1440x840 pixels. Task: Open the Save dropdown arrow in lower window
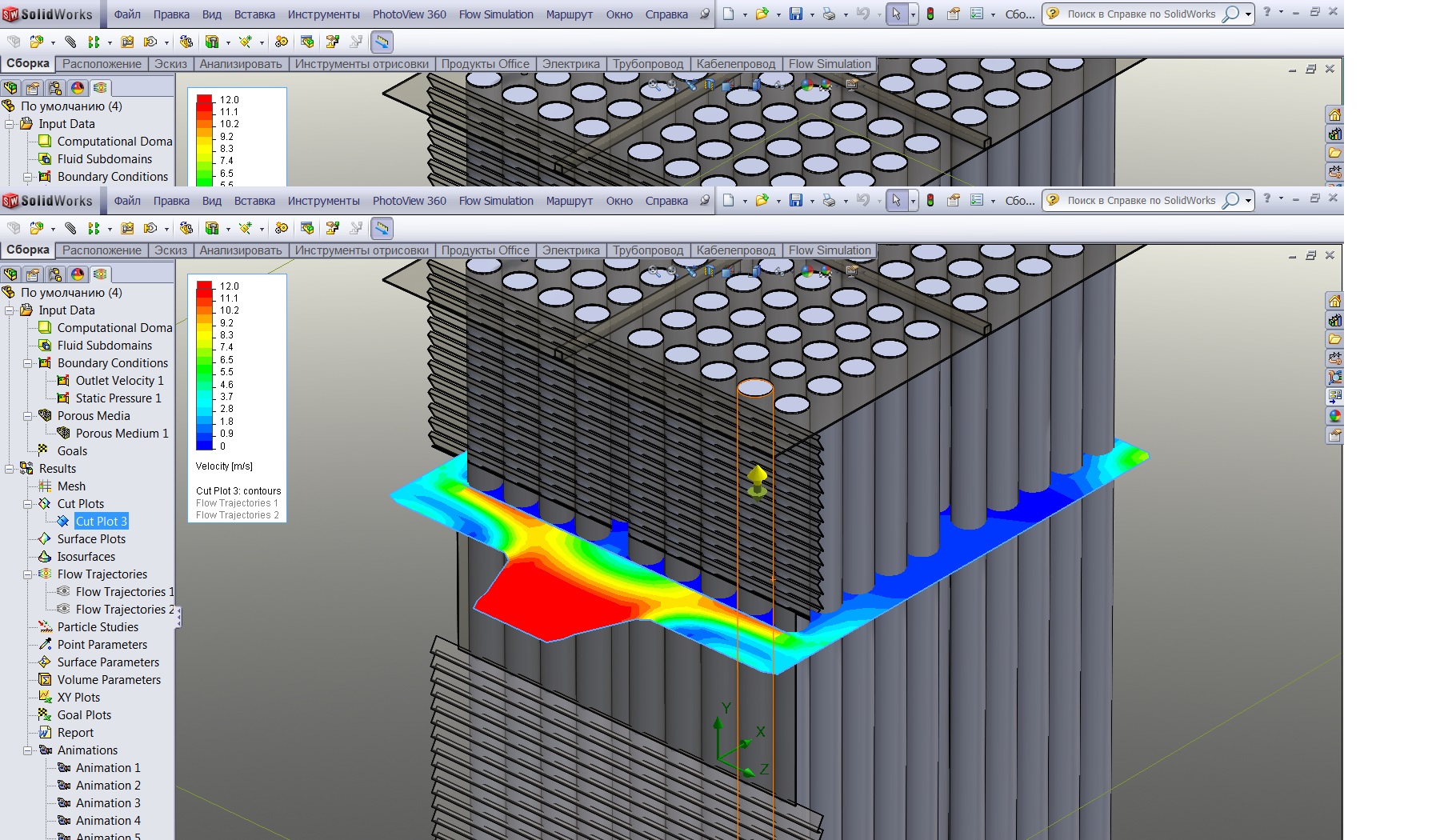(x=812, y=201)
